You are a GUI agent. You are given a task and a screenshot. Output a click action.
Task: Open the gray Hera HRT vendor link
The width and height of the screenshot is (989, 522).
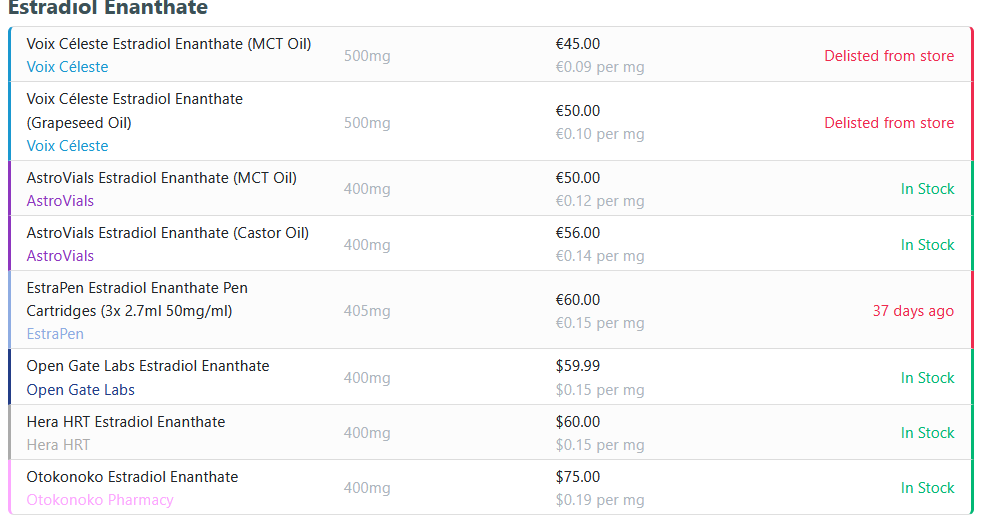(58, 445)
